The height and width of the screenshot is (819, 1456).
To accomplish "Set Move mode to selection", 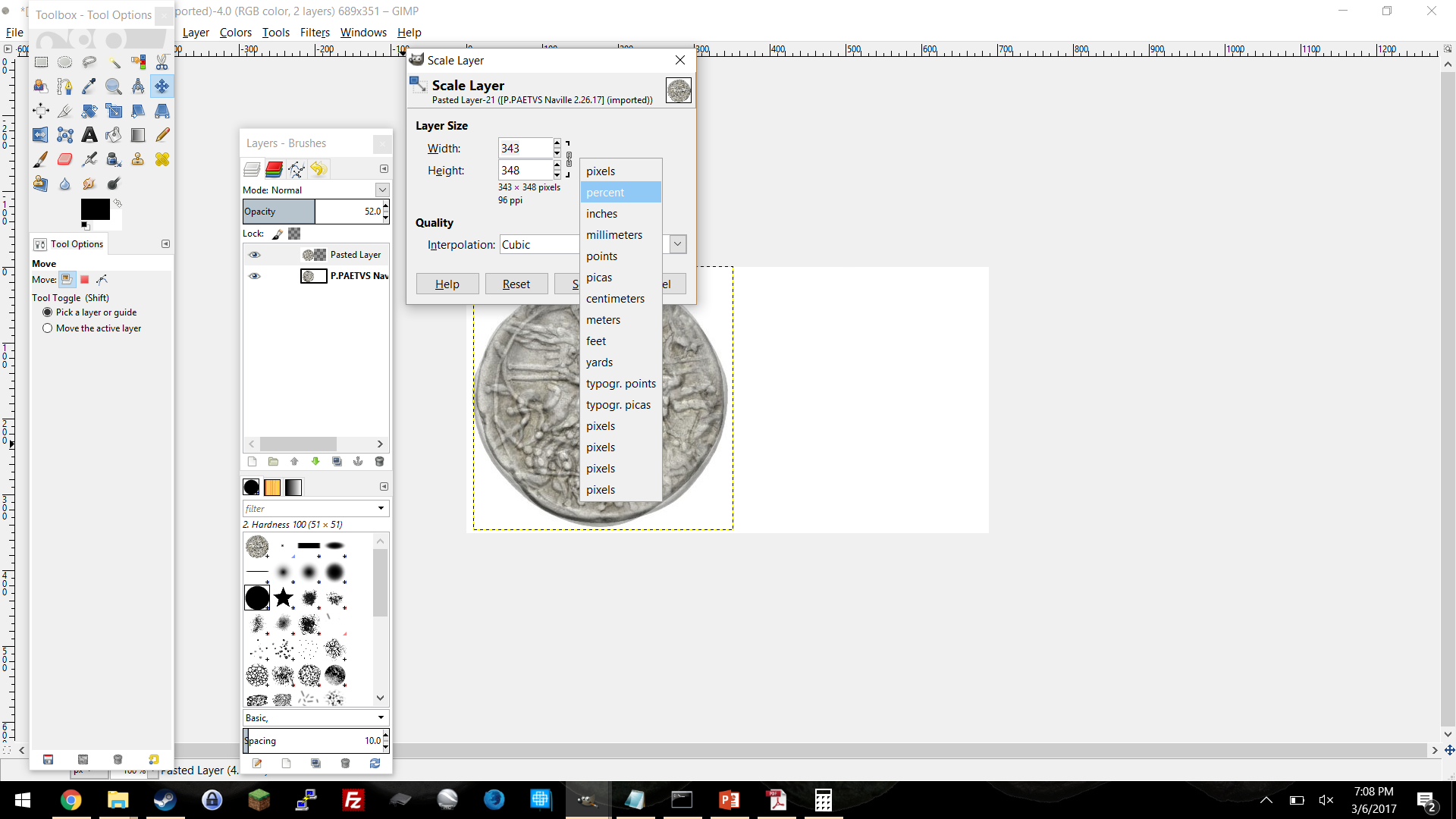I will point(85,280).
